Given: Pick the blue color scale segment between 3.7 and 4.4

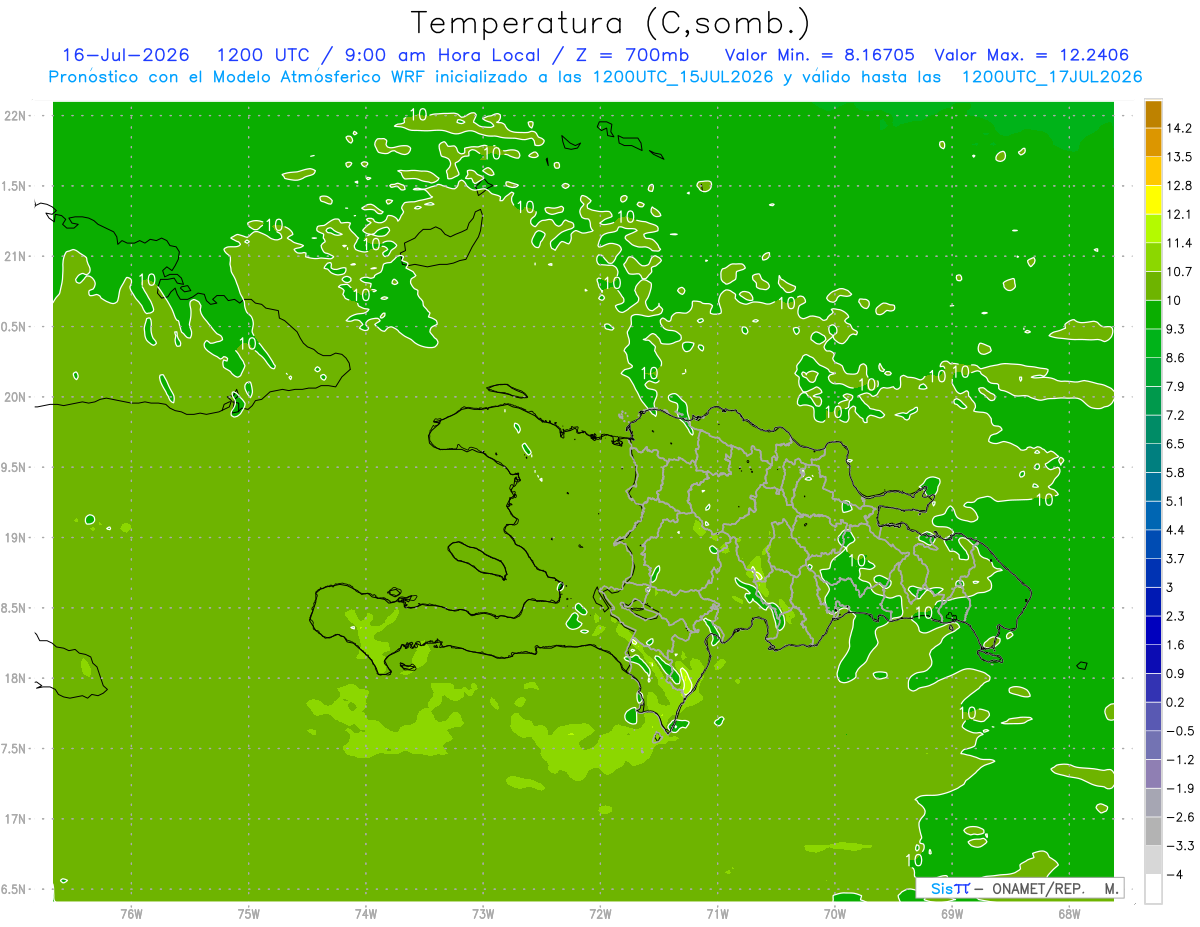Looking at the screenshot, I should [x=1153, y=544].
